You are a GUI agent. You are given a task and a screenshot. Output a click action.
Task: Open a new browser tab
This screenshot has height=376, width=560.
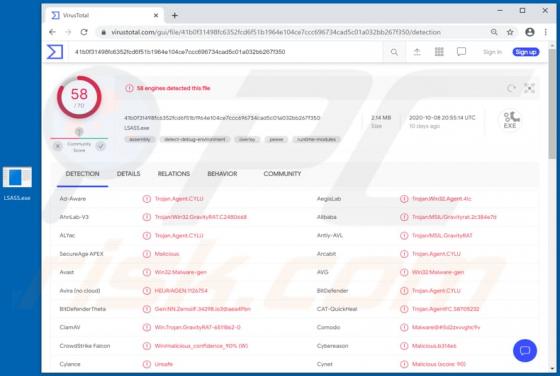tap(175, 16)
